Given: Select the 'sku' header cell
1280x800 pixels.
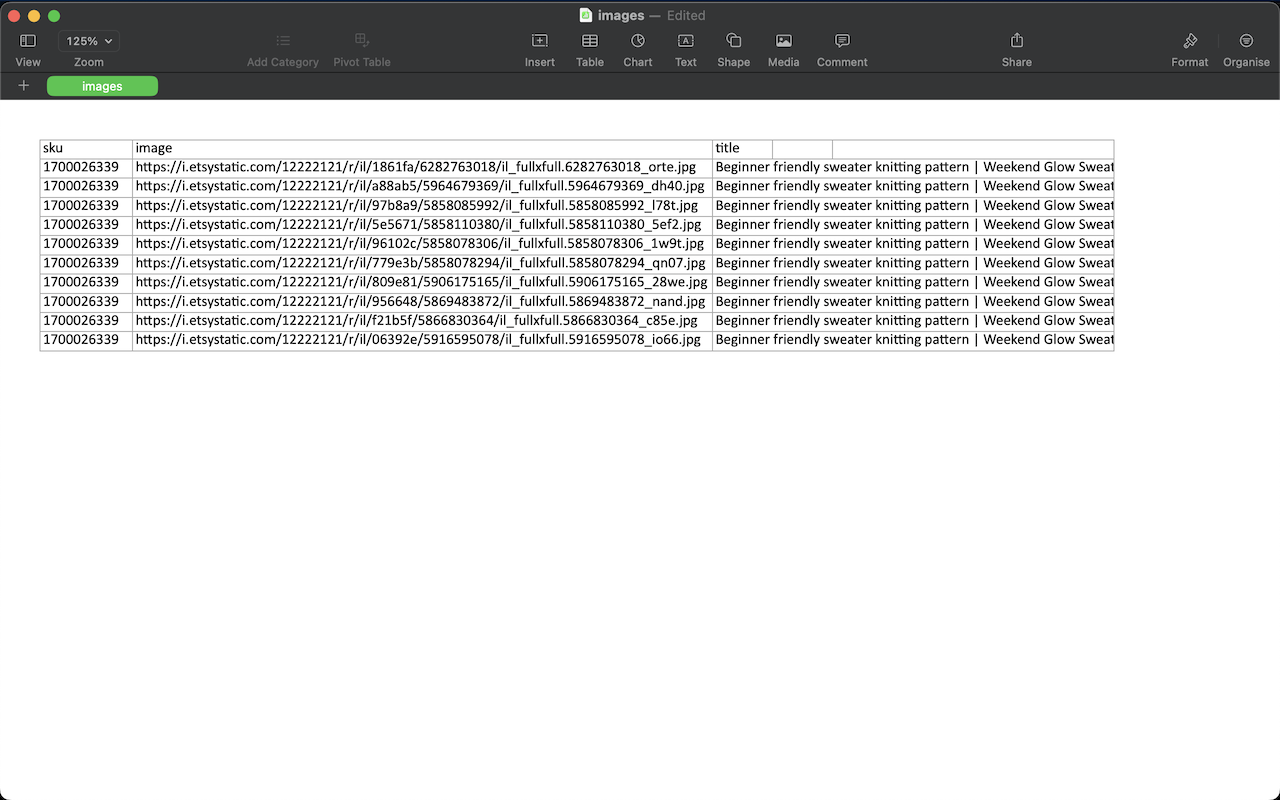Looking at the screenshot, I should click(x=86, y=149).
